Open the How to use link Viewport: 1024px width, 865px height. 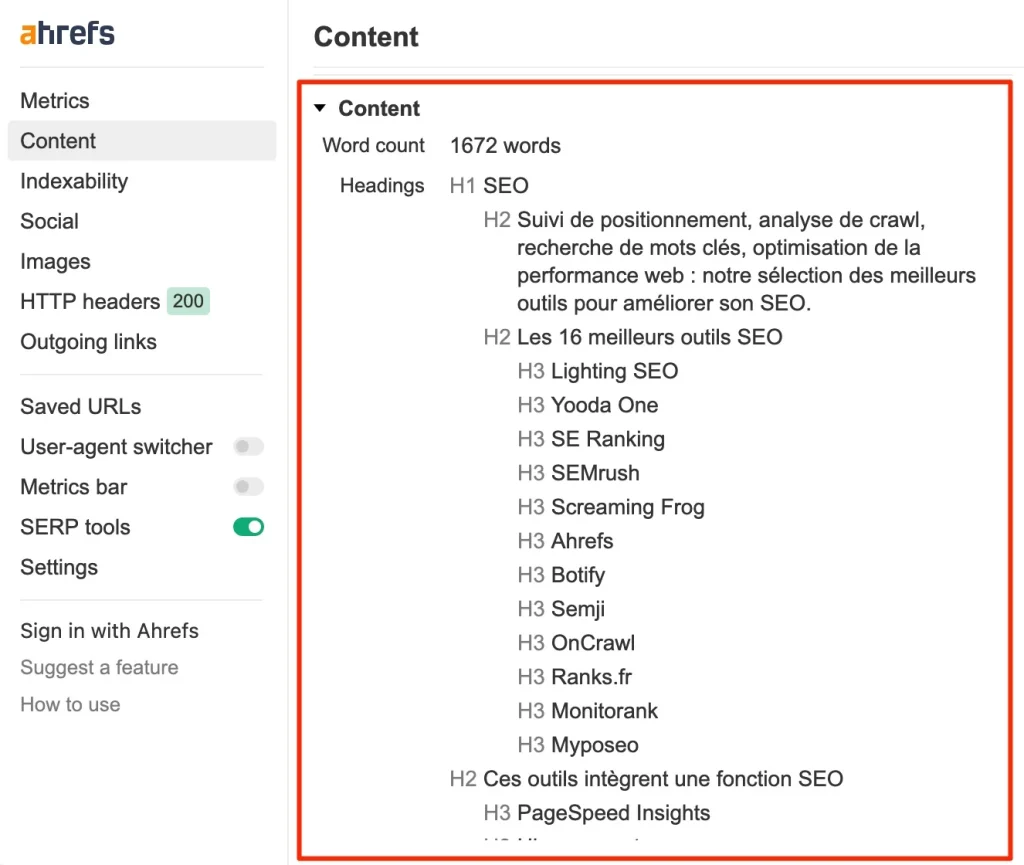[71, 704]
